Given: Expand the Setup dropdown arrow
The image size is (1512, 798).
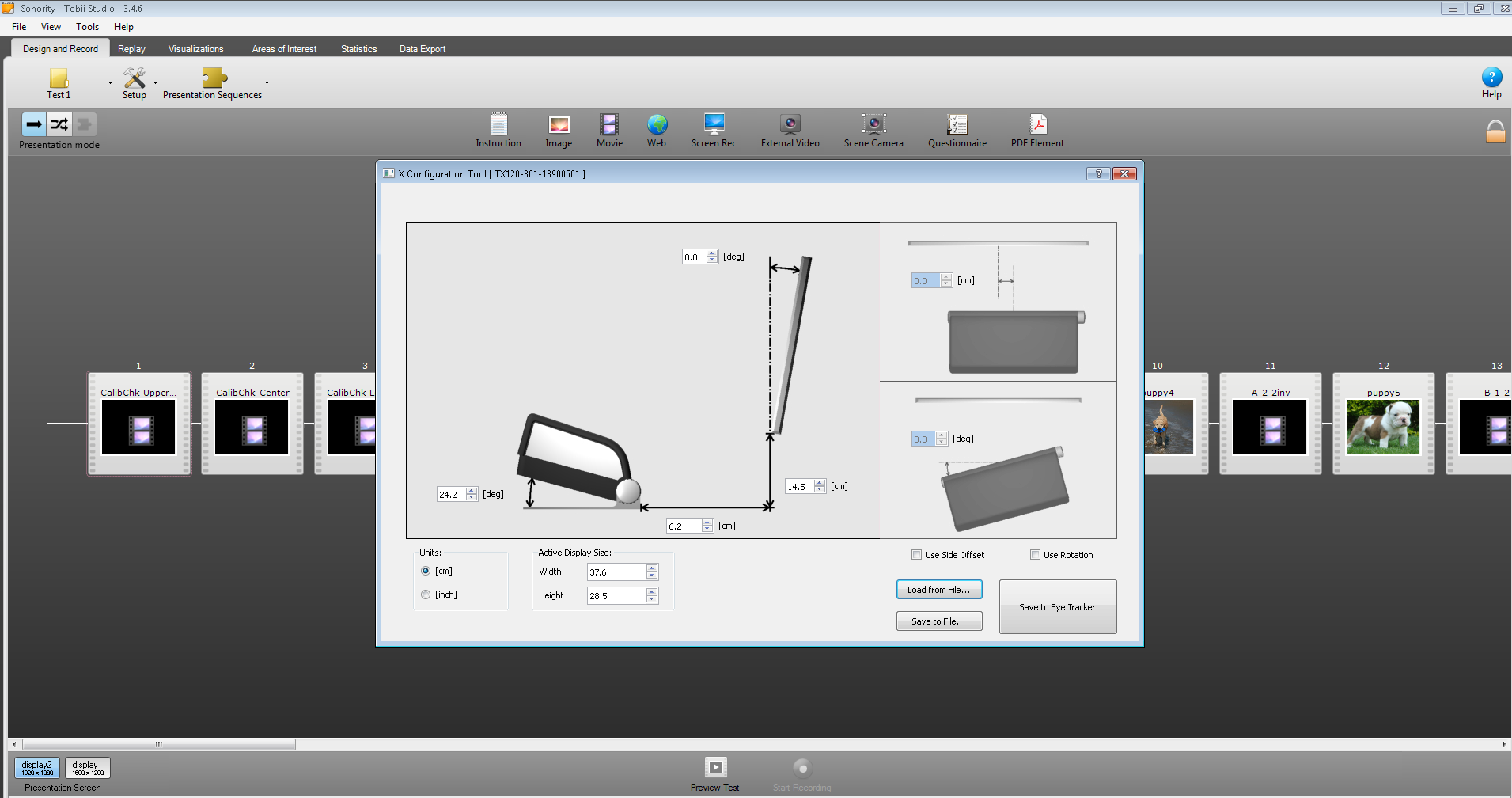Looking at the screenshot, I should point(155,82).
